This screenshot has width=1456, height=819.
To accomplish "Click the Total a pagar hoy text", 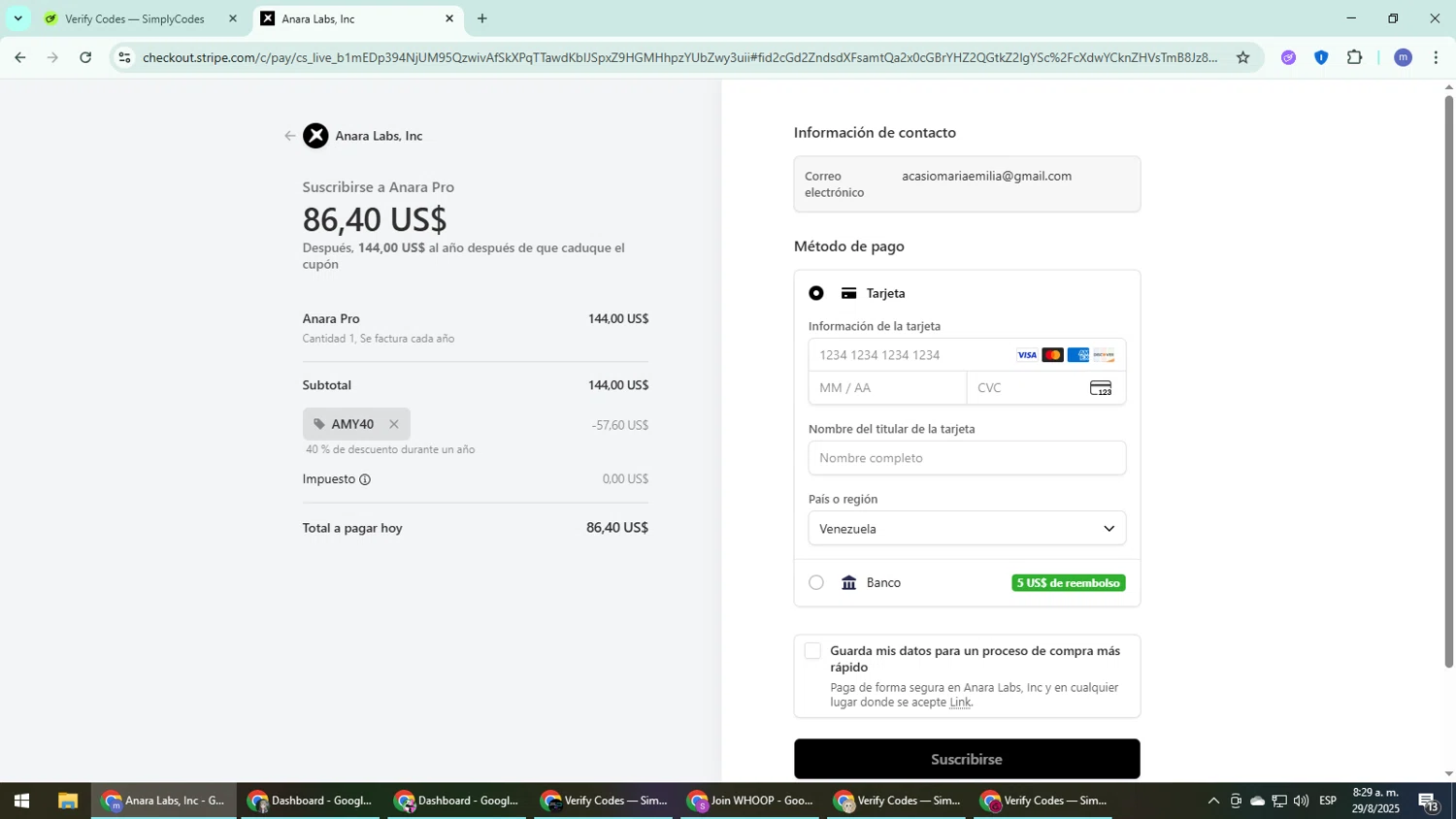I will tap(352, 528).
